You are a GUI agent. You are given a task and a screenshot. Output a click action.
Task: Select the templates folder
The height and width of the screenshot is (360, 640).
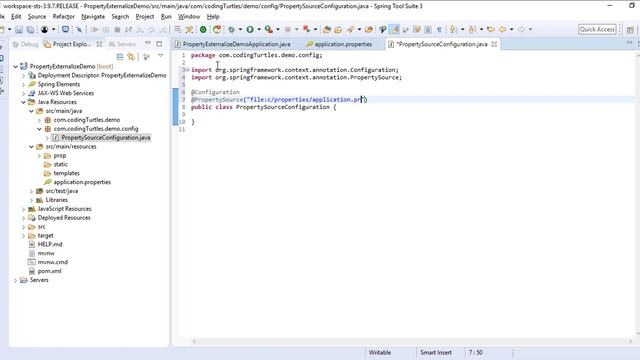coord(67,173)
